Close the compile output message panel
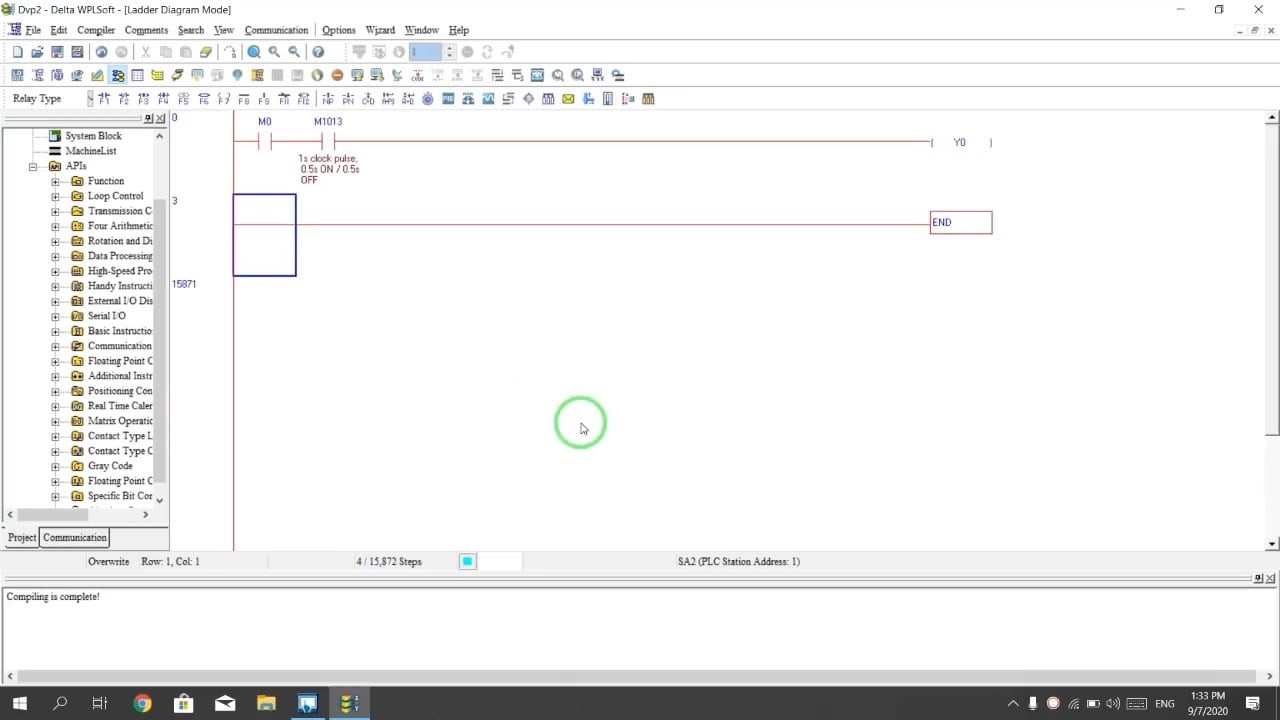The height and width of the screenshot is (720, 1280). [x=1271, y=579]
